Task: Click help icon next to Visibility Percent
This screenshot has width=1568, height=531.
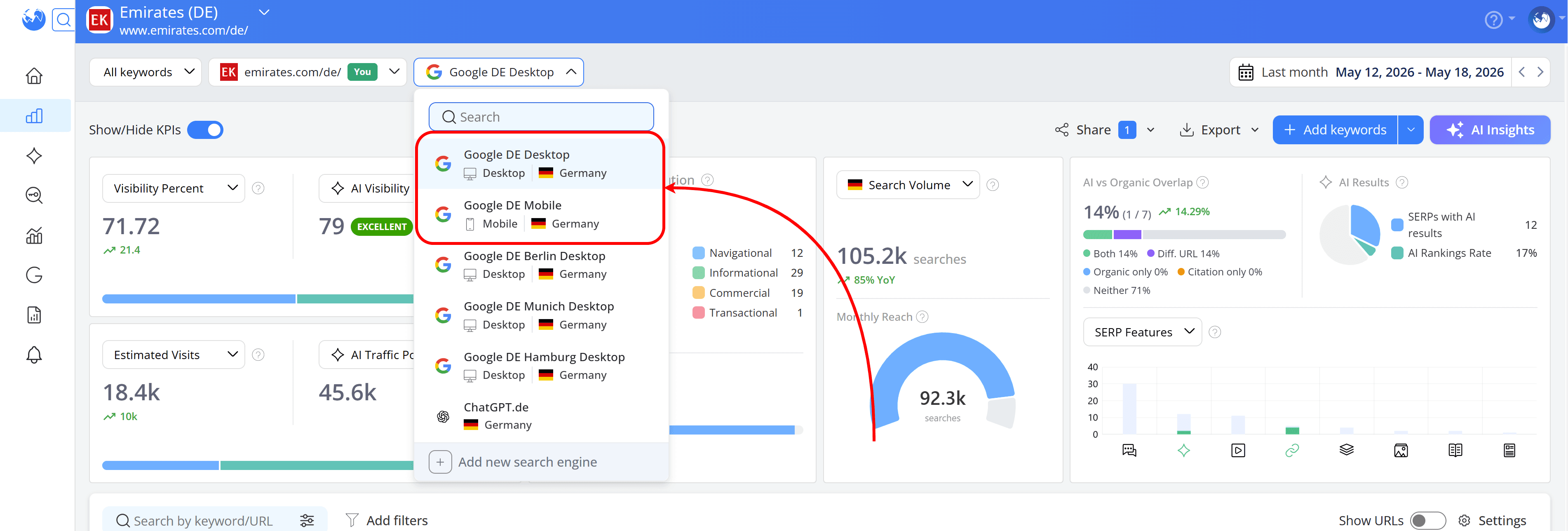Action: (258, 188)
